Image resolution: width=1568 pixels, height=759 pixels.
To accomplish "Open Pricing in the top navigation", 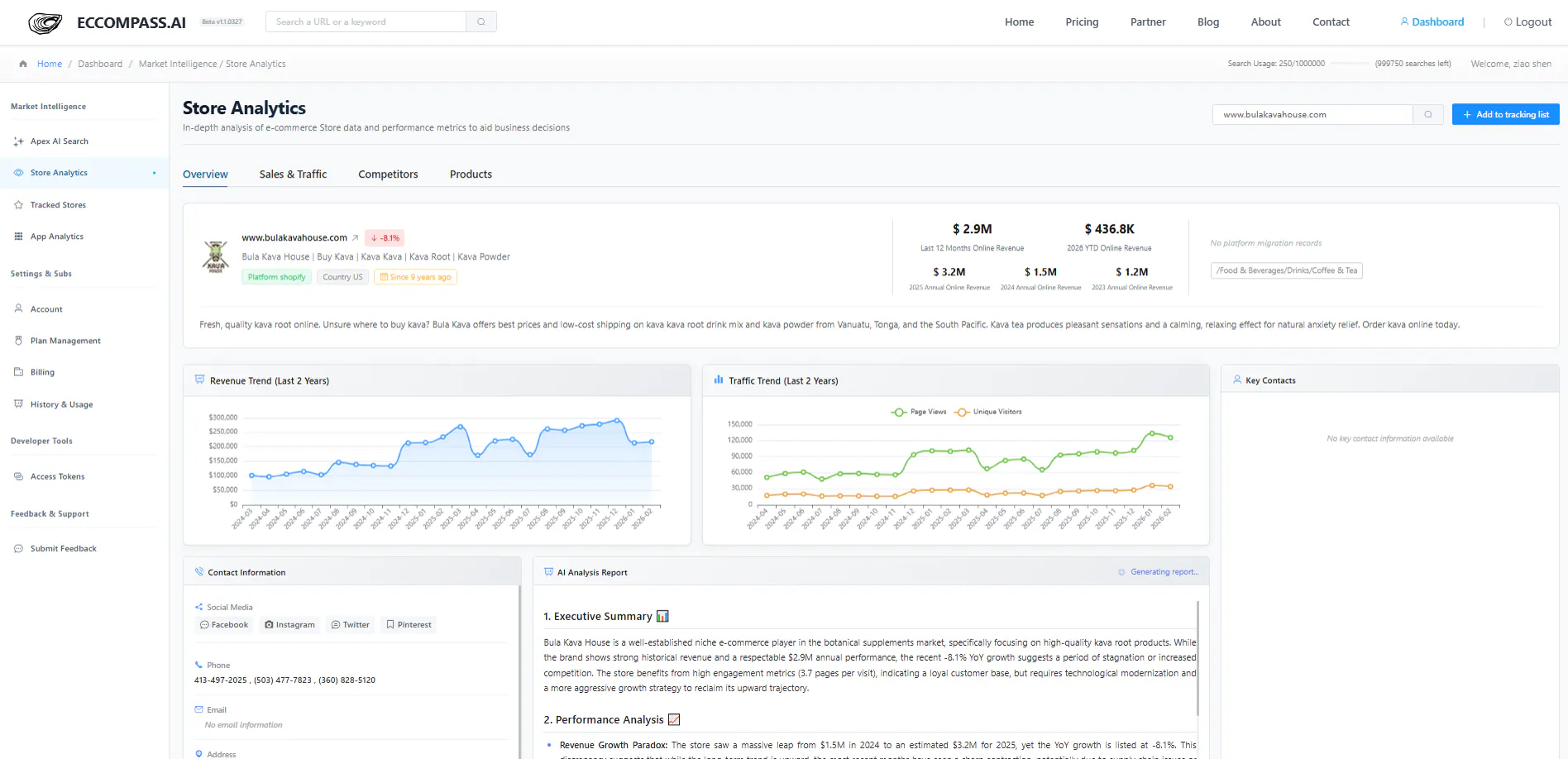I will (x=1082, y=22).
